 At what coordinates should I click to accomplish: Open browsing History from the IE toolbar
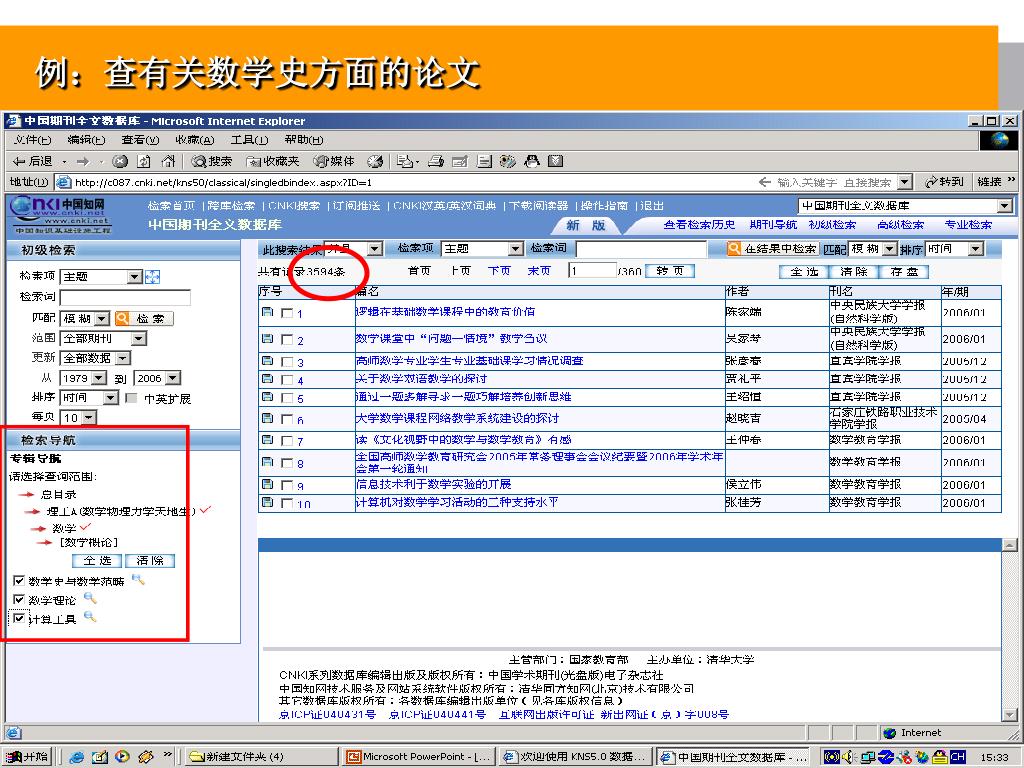(375, 161)
